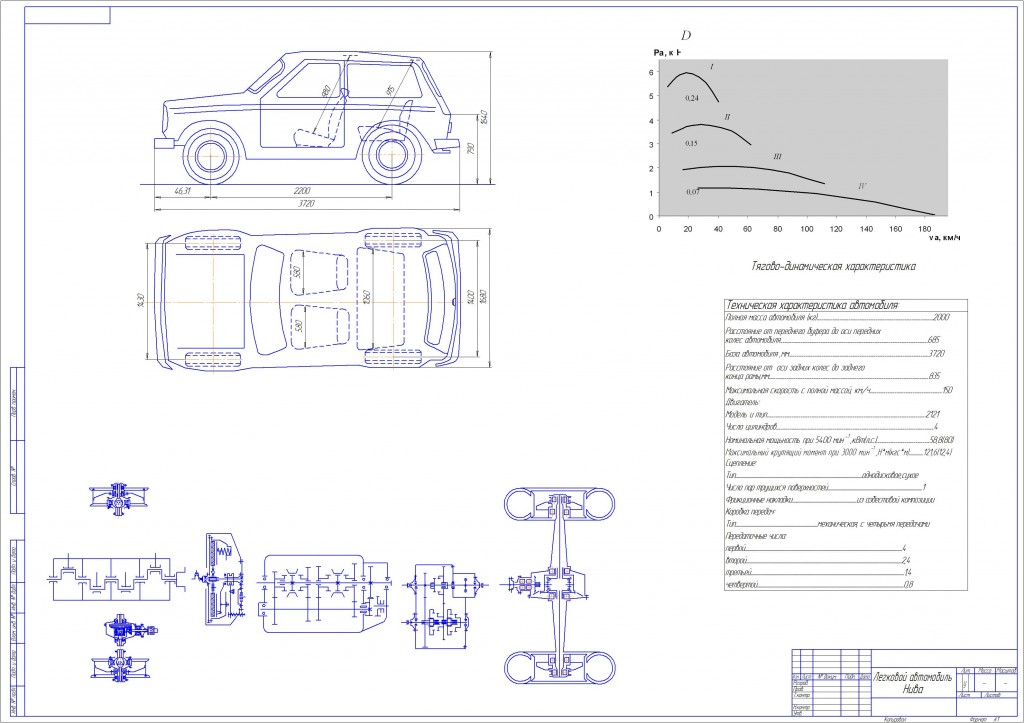The width and height of the screenshot is (1024, 723).
Task: Select the 'Полная масса автомобиля' row value 2000
Action: click(x=941, y=317)
